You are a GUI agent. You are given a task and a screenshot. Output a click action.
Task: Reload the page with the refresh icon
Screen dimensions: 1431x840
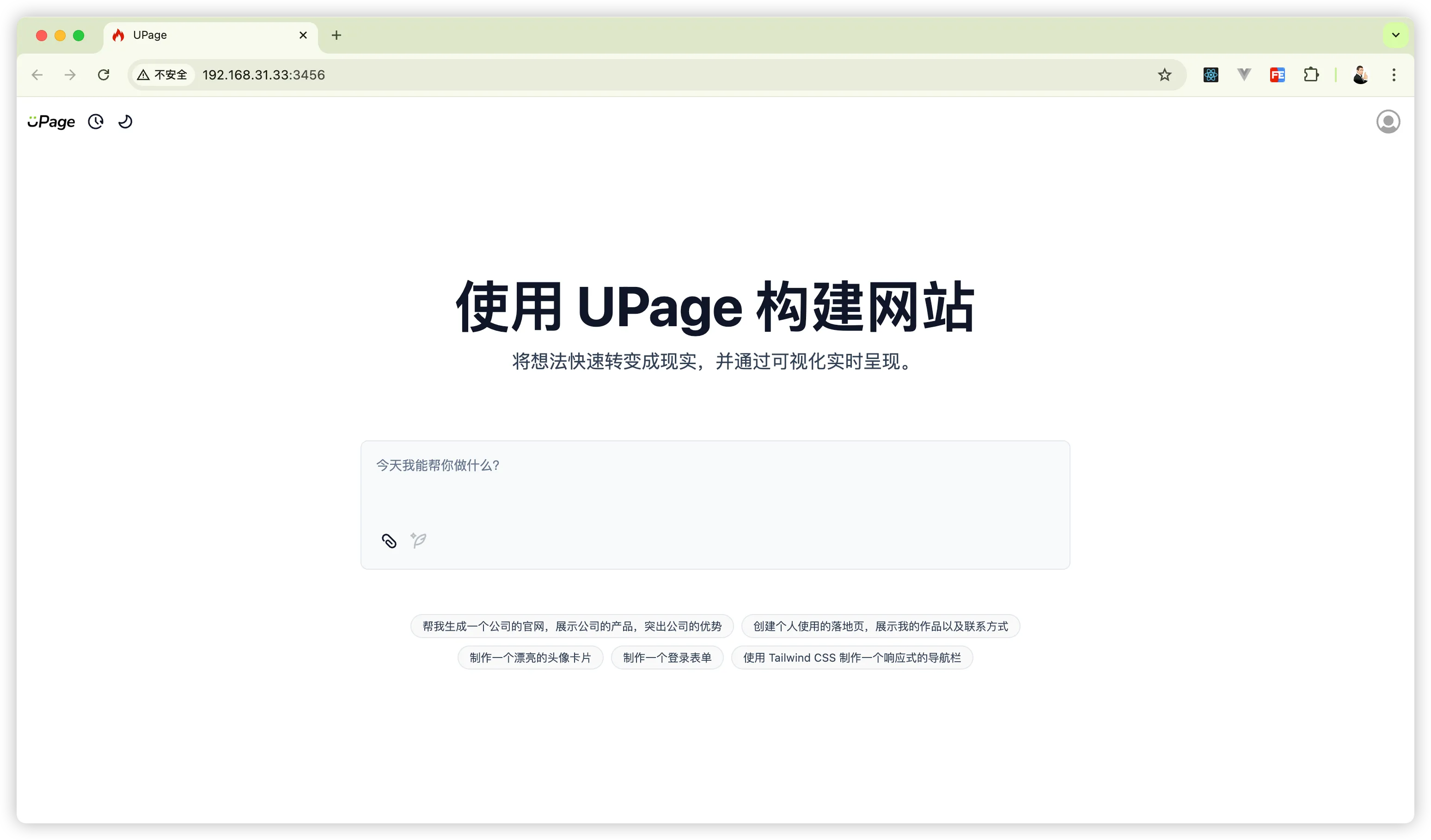pos(104,75)
